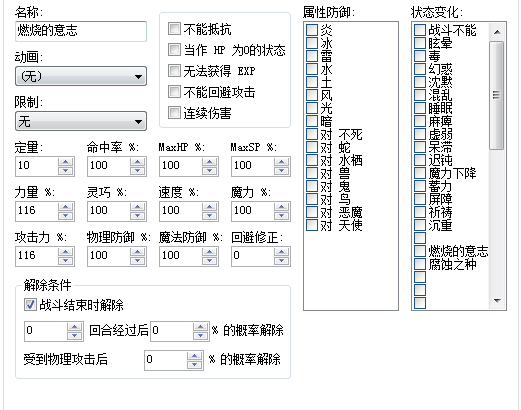Viewport: 521px width, 410px height.
Task: Toggle 腐蚀之种 state change box
Action: coord(420,264)
